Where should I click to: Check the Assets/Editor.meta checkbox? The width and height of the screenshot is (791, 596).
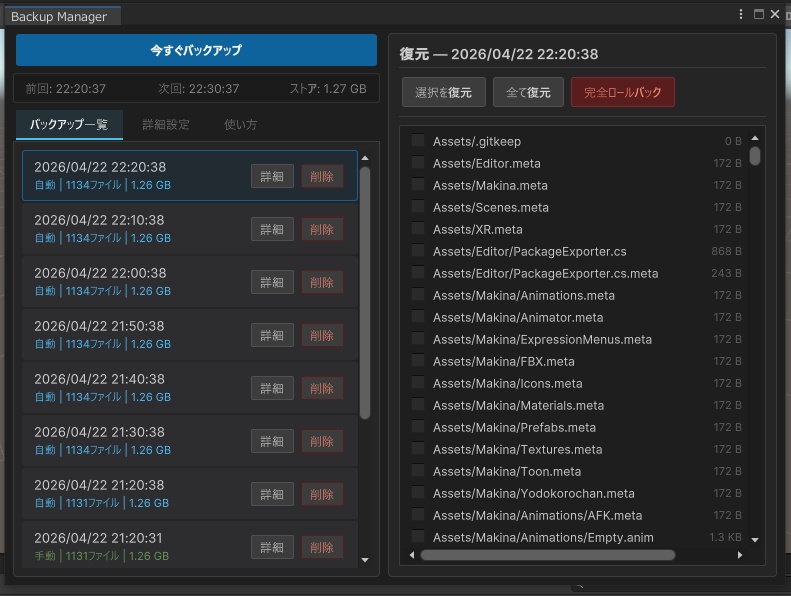click(x=418, y=162)
